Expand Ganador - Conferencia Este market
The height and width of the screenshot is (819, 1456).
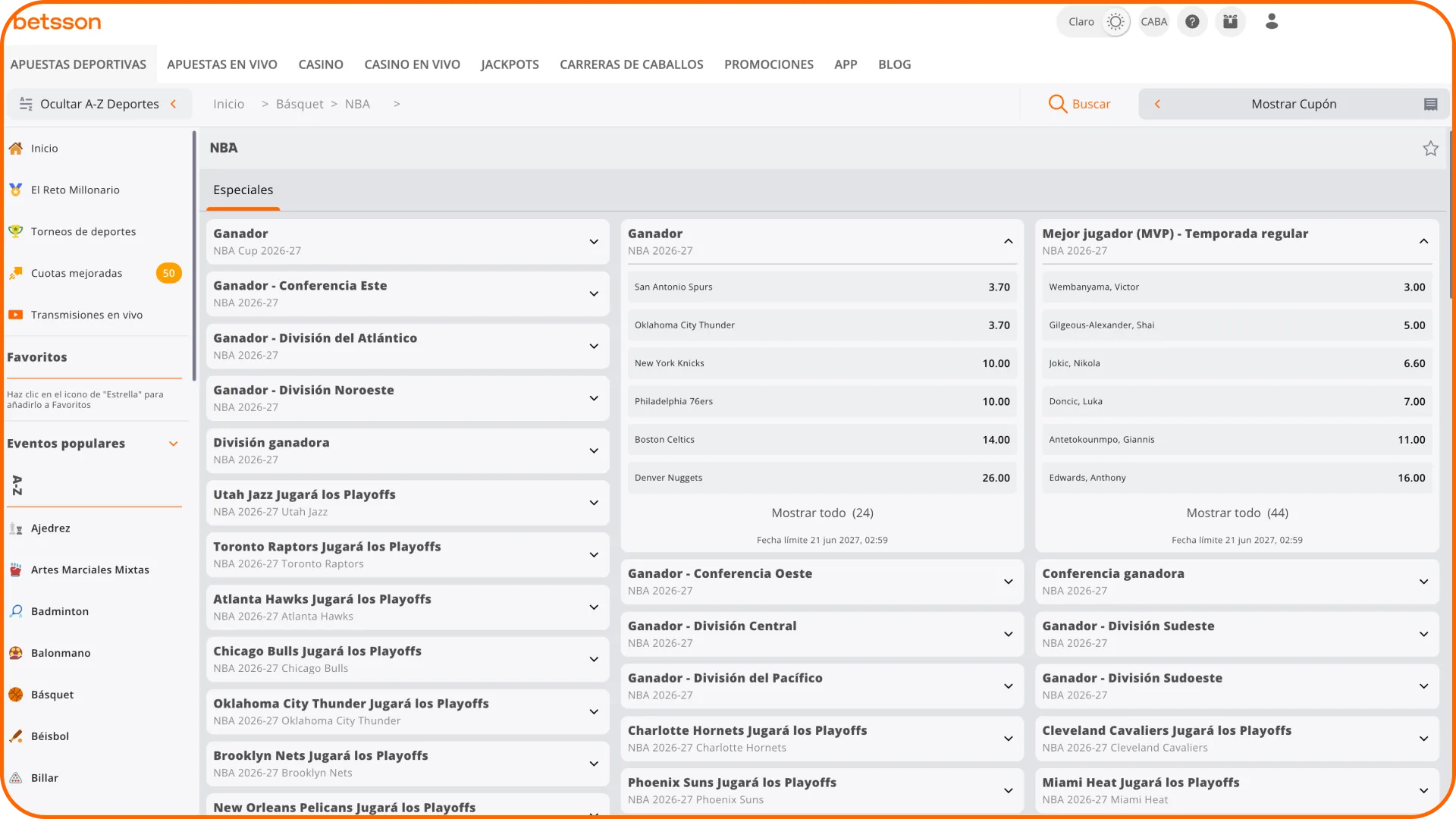coord(407,294)
